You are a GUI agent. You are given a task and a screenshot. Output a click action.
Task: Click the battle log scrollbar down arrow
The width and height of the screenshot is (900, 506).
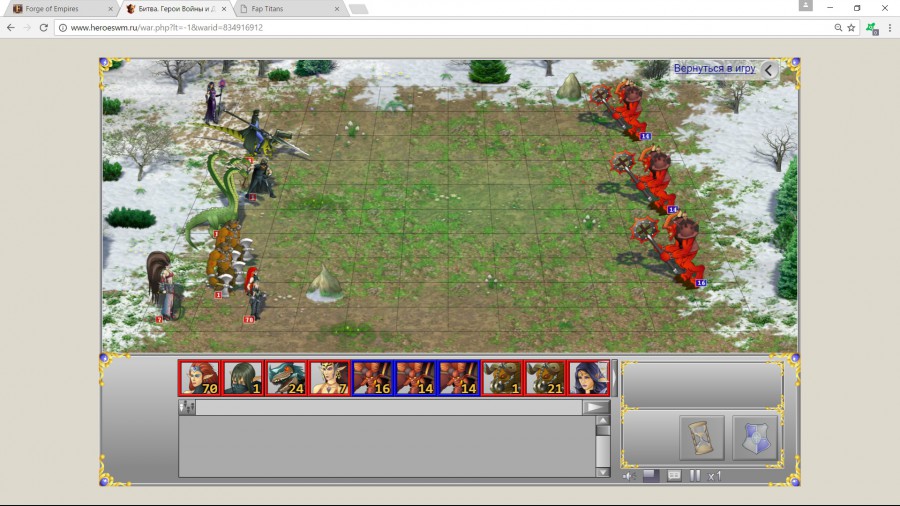click(603, 472)
